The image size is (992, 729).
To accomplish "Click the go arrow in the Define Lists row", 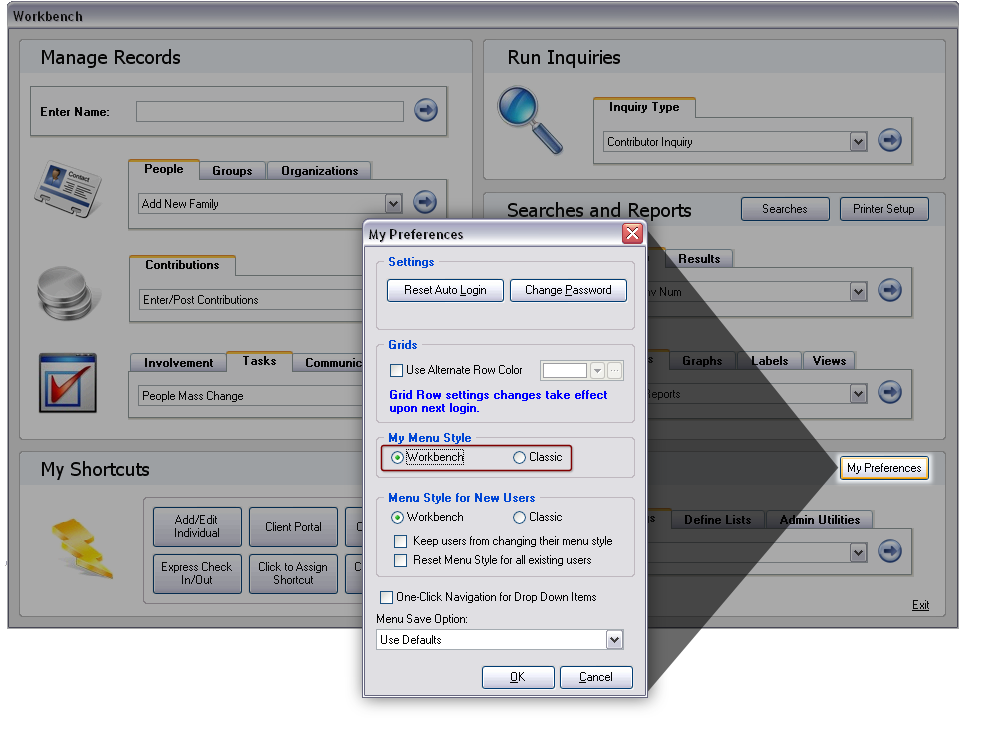I will pyautogui.click(x=890, y=551).
